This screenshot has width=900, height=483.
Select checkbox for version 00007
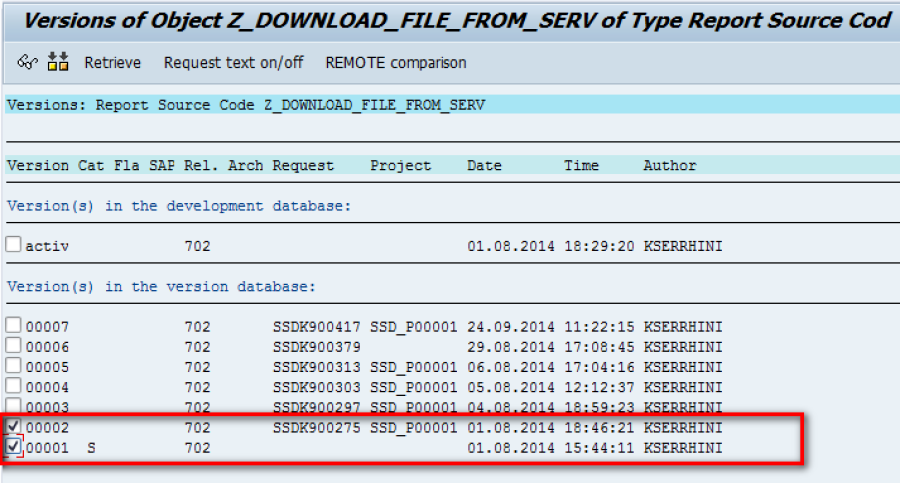[13, 325]
